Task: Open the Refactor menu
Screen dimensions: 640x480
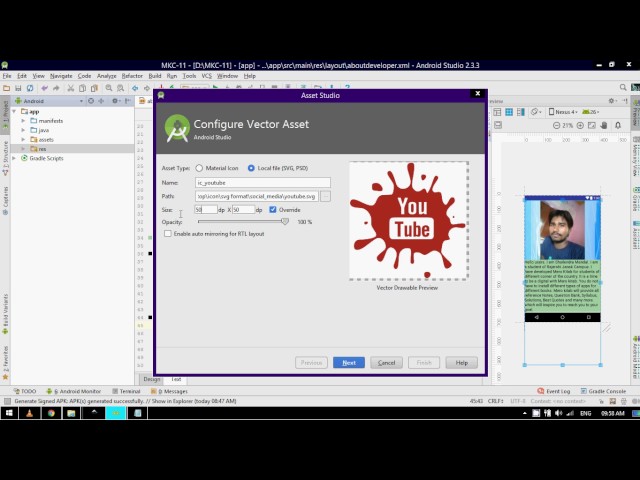Action: 132,76
